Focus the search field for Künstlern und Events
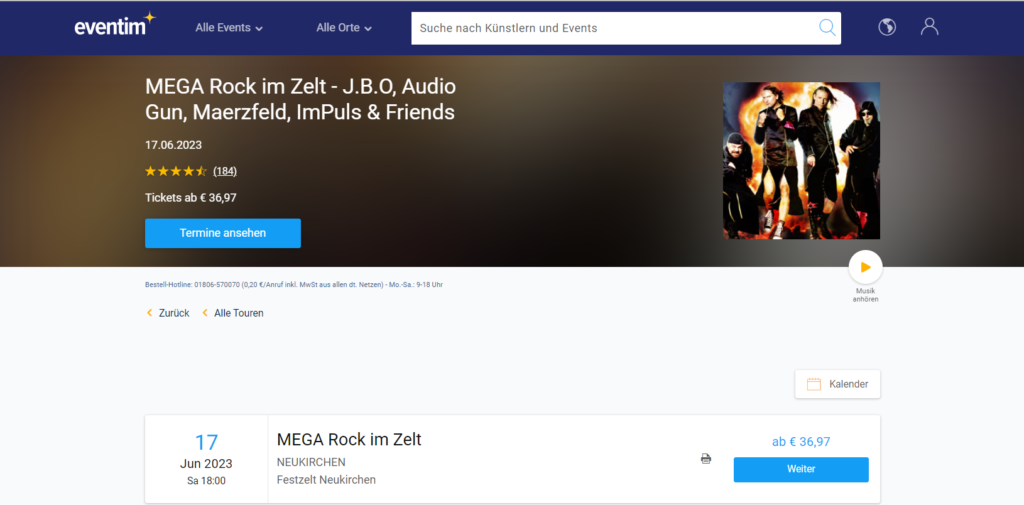The width and height of the screenshot is (1024, 505). pyautogui.click(x=610, y=28)
